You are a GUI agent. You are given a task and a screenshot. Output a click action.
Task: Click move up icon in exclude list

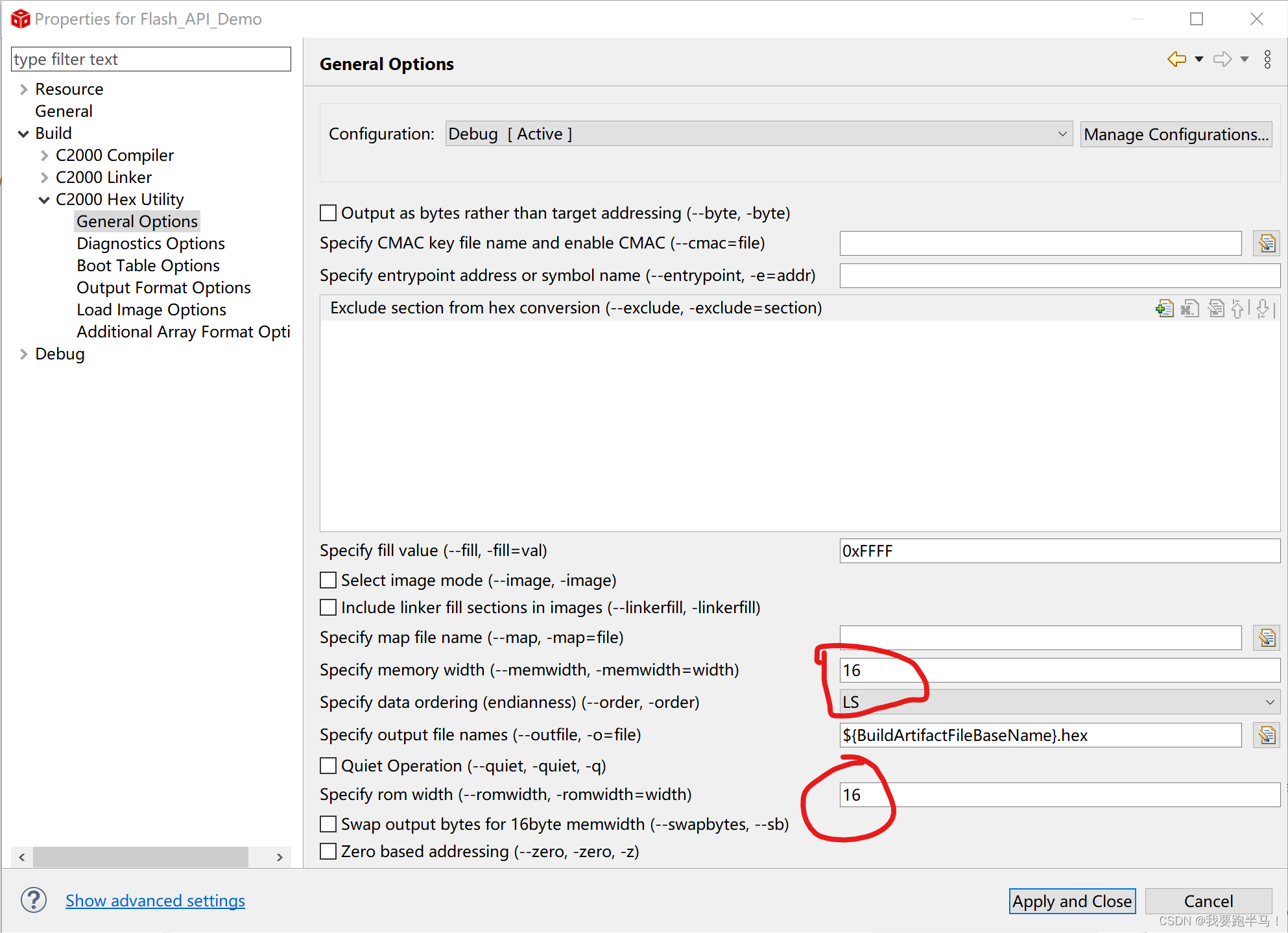[x=1237, y=309]
